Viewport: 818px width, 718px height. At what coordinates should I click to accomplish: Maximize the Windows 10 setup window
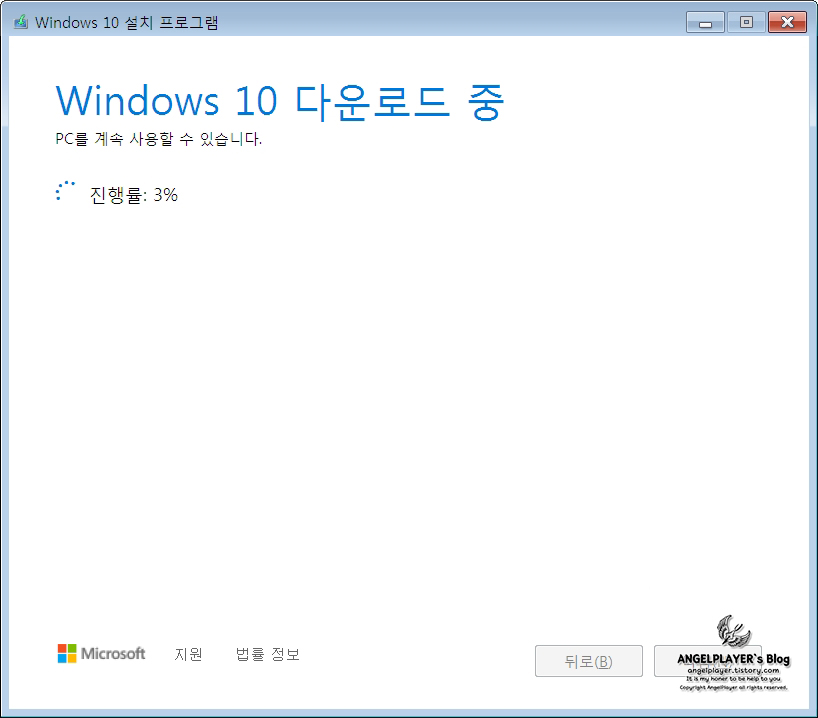coord(746,22)
